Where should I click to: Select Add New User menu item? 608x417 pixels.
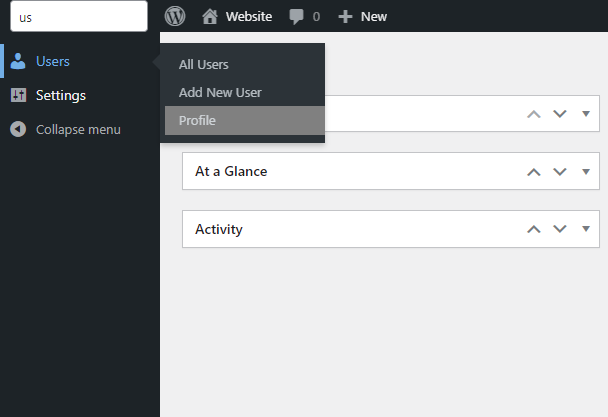[219, 92]
